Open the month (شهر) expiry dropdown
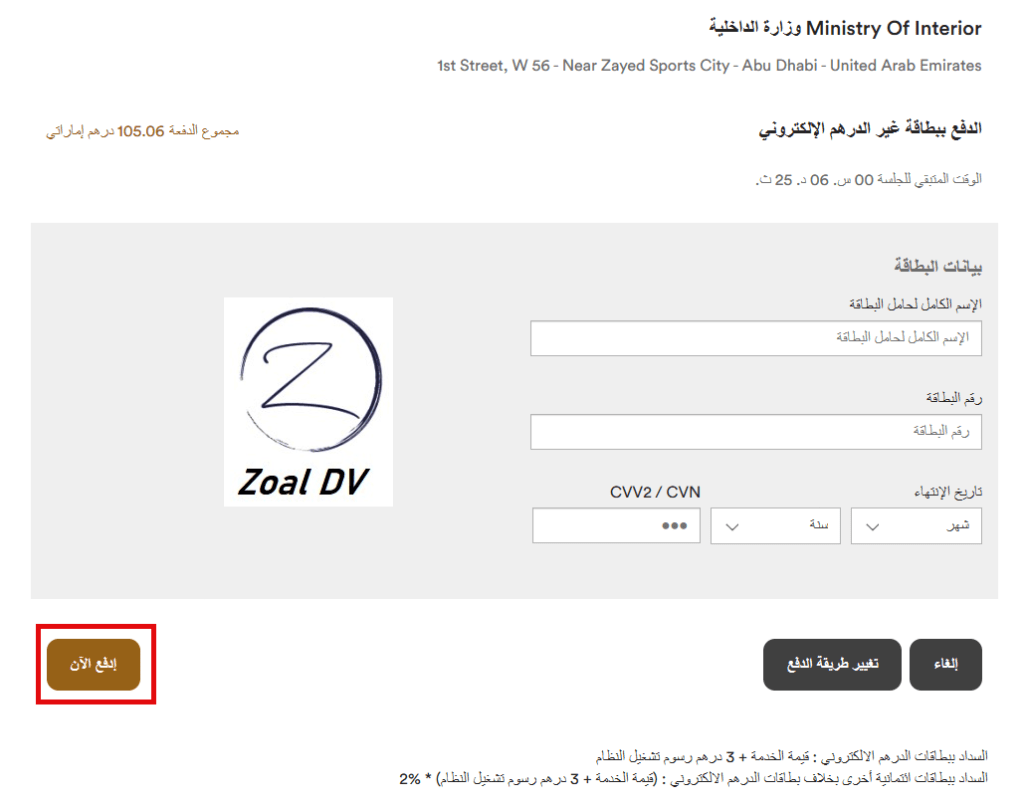 tap(916, 526)
